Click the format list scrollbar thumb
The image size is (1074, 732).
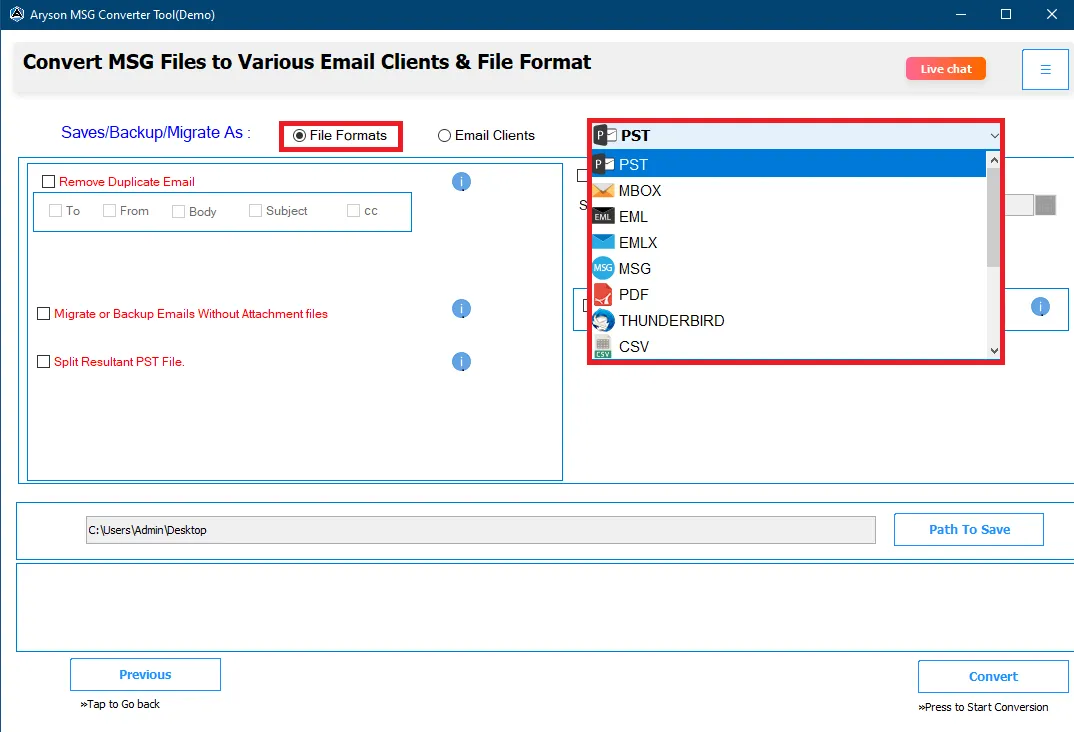[994, 217]
